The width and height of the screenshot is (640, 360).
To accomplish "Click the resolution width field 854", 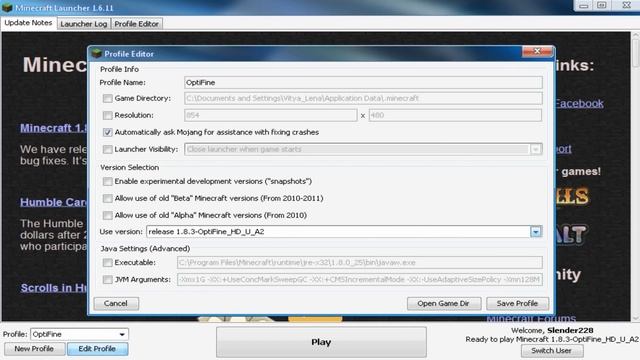I will (271, 116).
